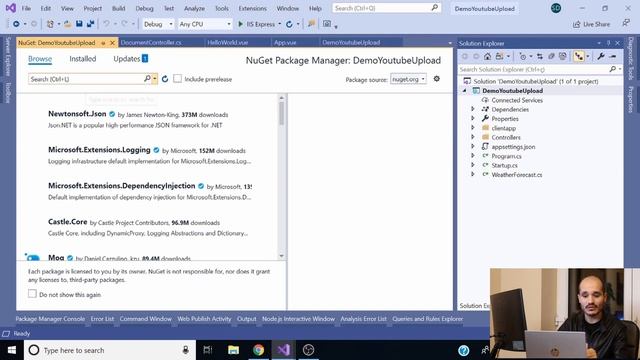Click the feedback icon beside Live Share
Screen dimensions: 640x360
626,23
